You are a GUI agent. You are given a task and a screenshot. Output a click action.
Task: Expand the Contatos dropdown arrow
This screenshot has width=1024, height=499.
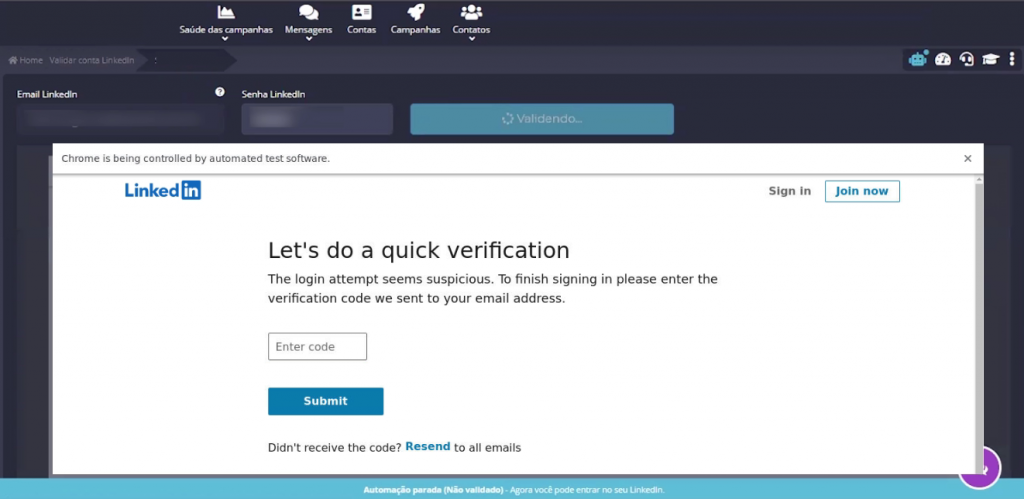(471, 39)
